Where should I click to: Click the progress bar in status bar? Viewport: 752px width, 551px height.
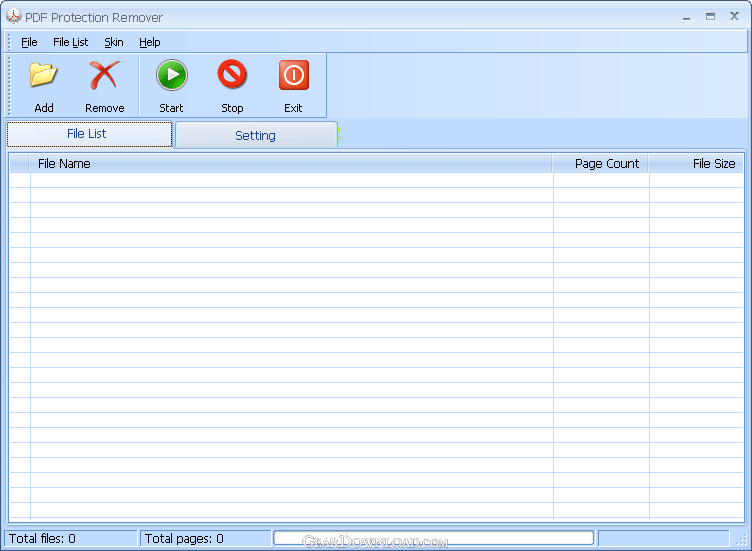pyautogui.click(x=434, y=538)
